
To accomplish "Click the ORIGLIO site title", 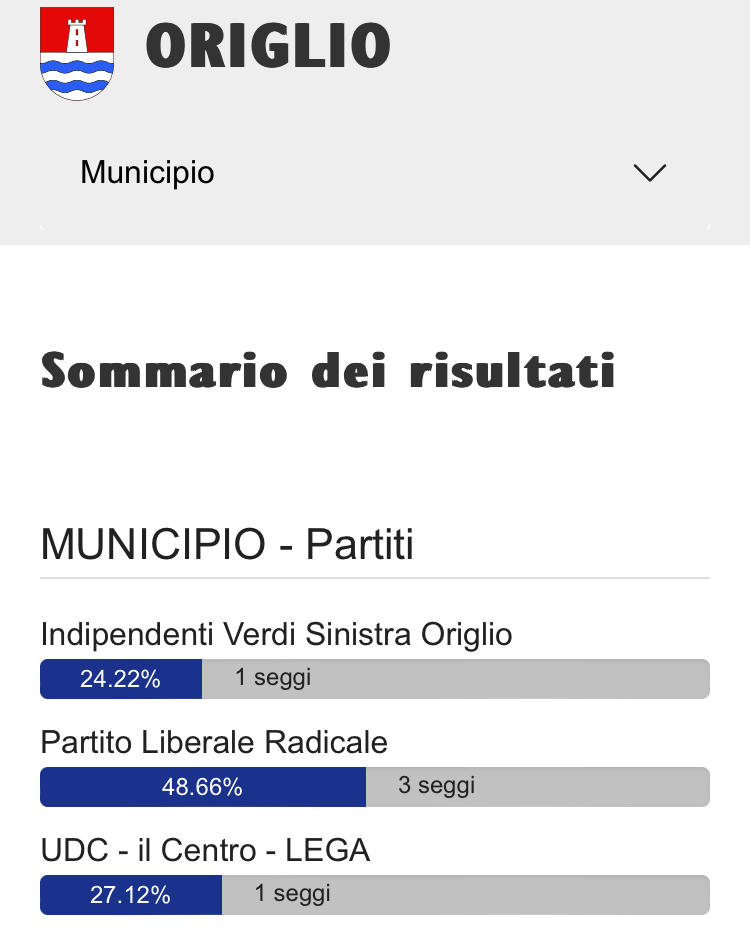I will [268, 45].
